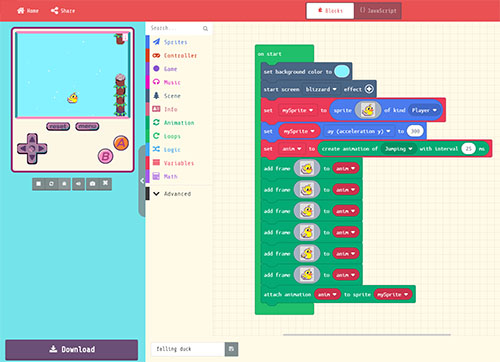Image resolution: width=500 pixels, height=362 pixels.
Task: Open the anim variable dropdown in set block
Action: 292,149
